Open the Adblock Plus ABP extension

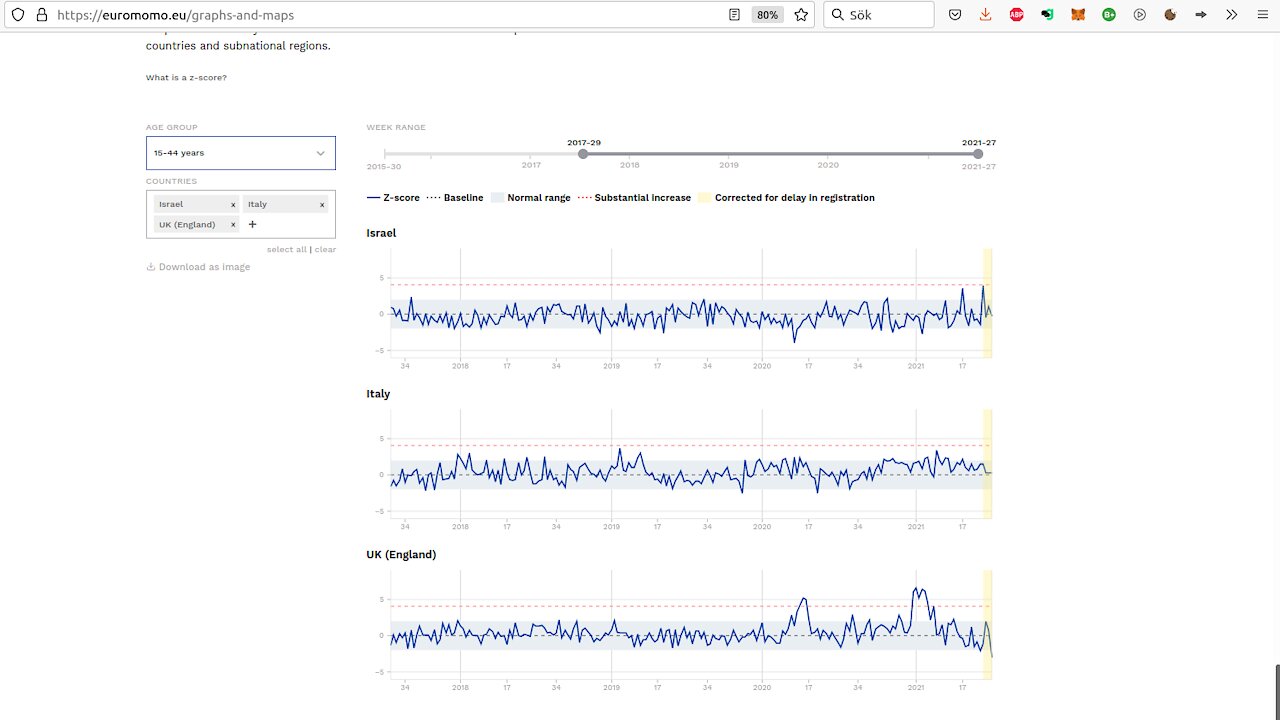click(x=1016, y=15)
